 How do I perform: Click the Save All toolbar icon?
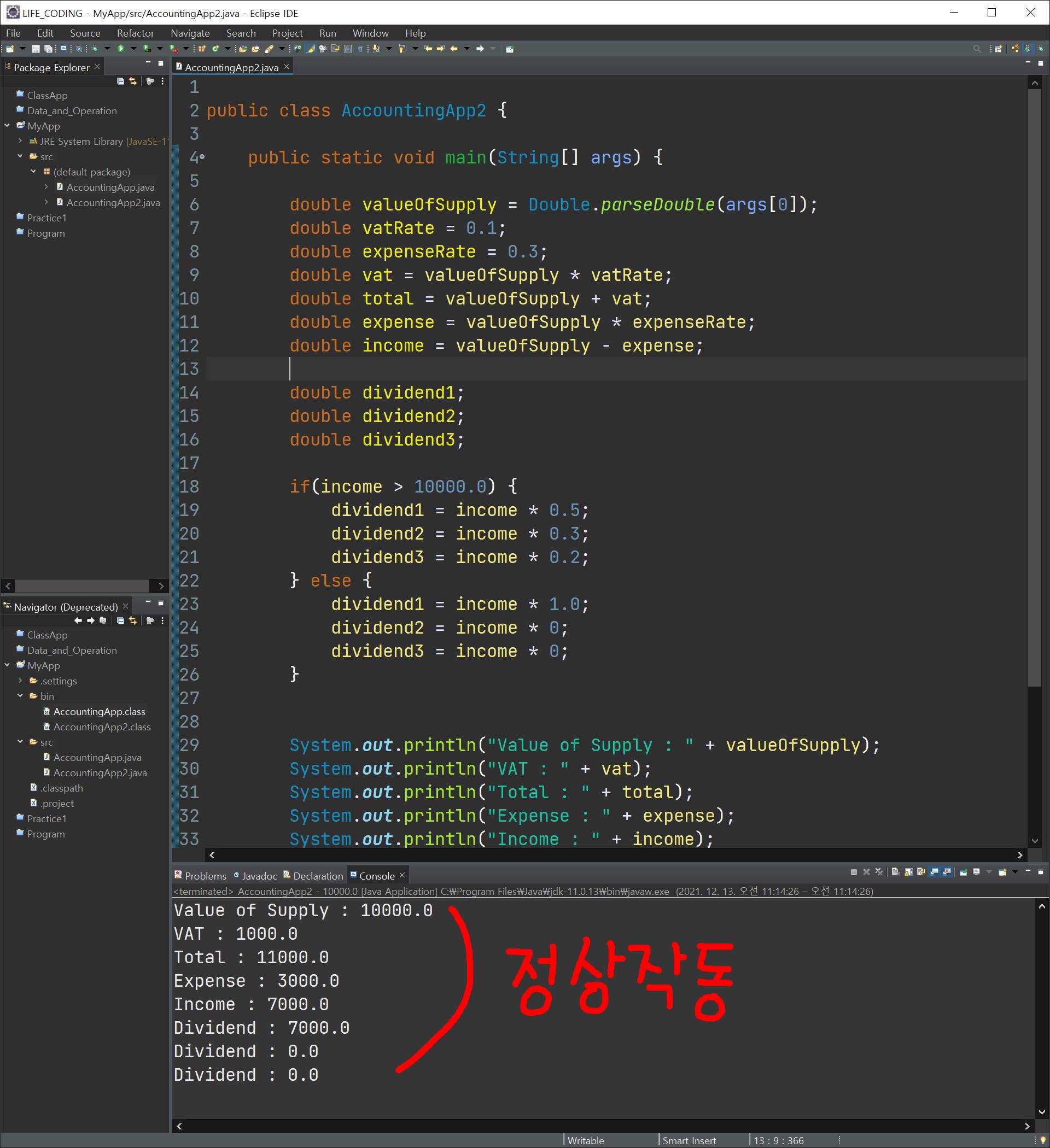[x=49, y=49]
